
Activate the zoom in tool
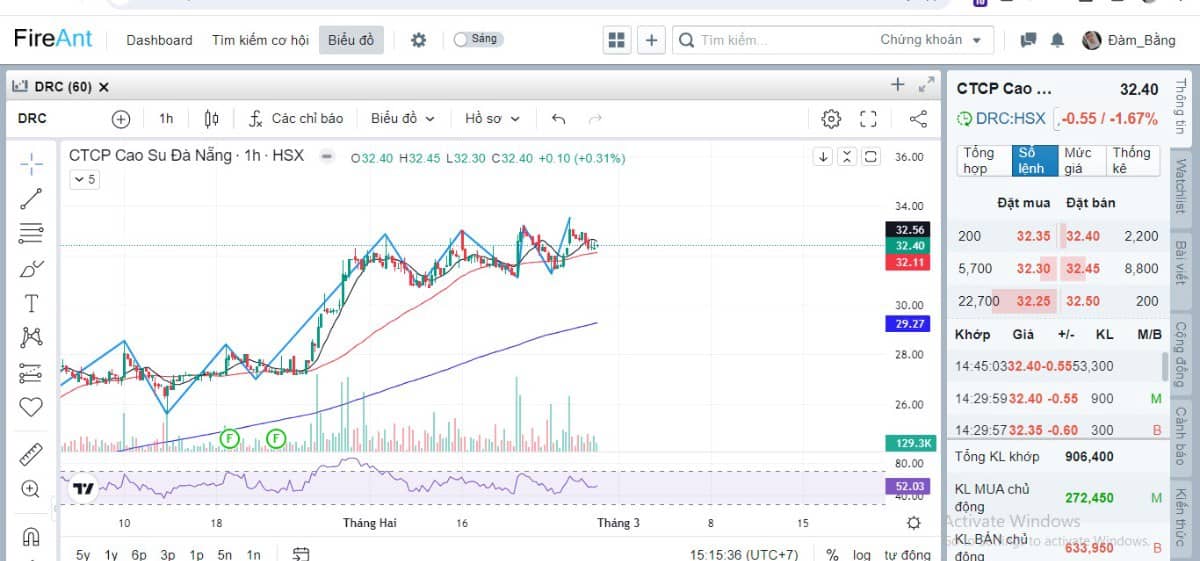[31, 489]
